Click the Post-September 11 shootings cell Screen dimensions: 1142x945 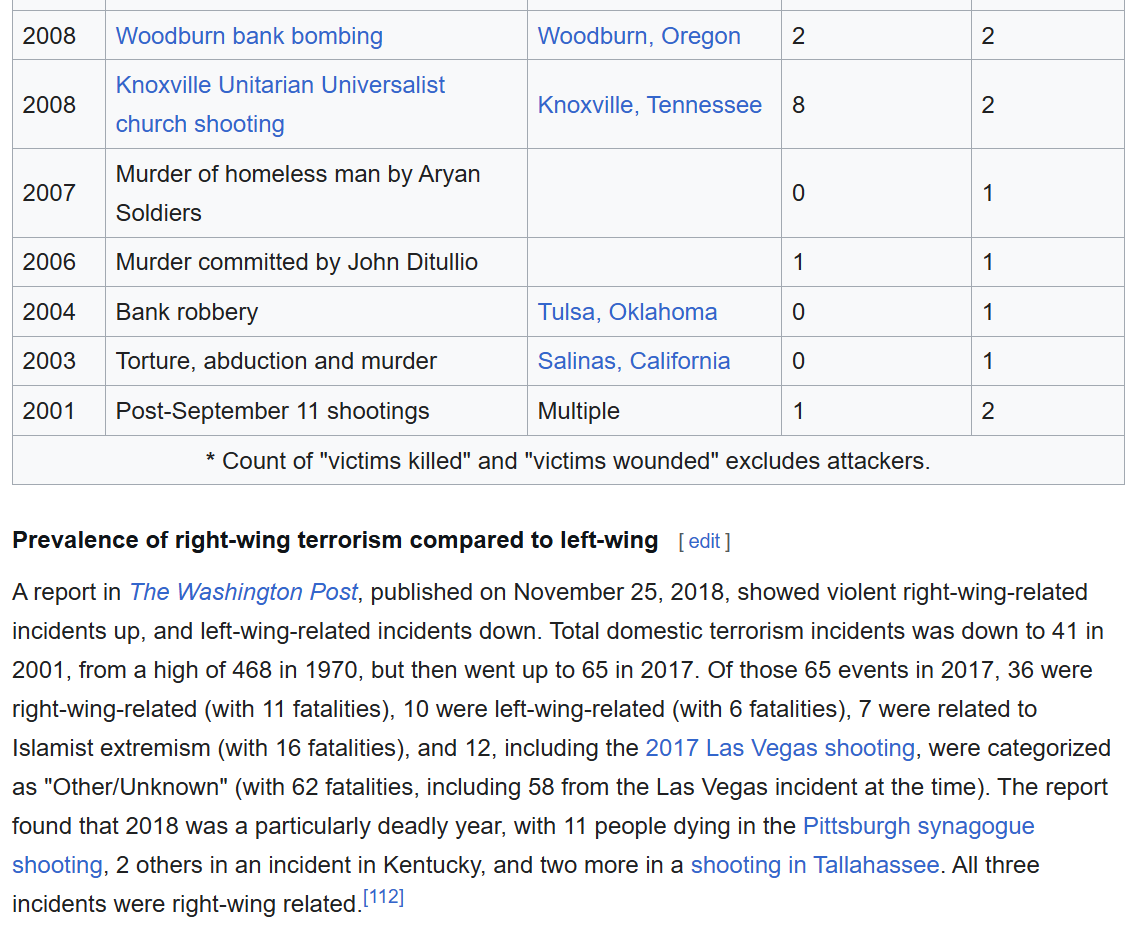pyautogui.click(x=273, y=411)
